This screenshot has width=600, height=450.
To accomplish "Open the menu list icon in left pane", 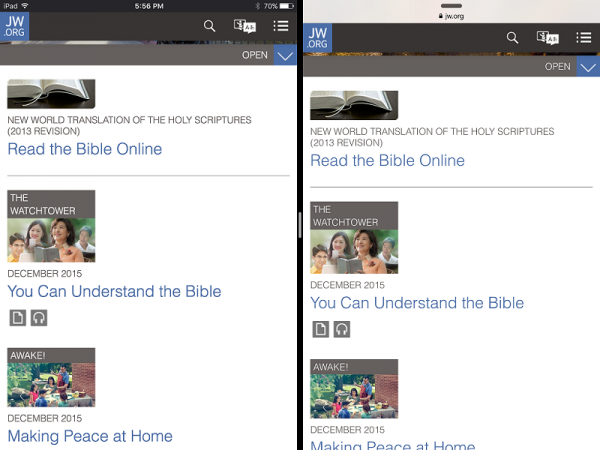I will (x=281, y=26).
